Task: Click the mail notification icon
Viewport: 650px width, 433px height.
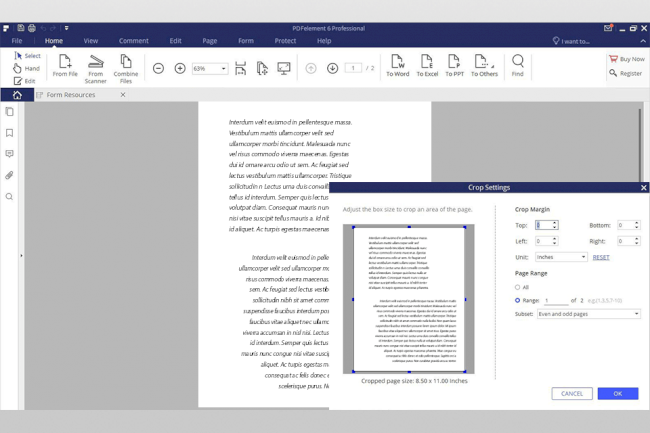Action: [x=608, y=28]
